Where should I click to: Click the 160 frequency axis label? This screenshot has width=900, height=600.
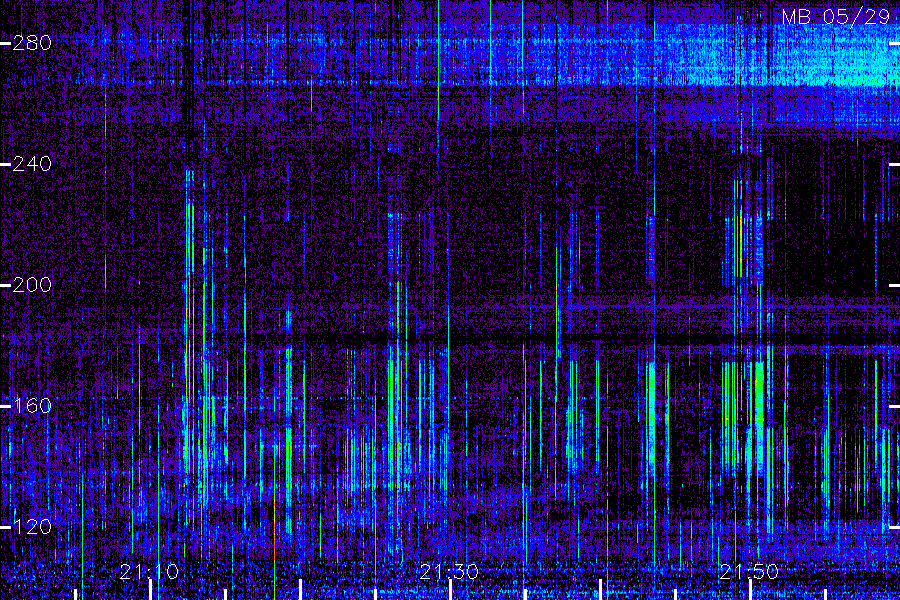[32, 406]
